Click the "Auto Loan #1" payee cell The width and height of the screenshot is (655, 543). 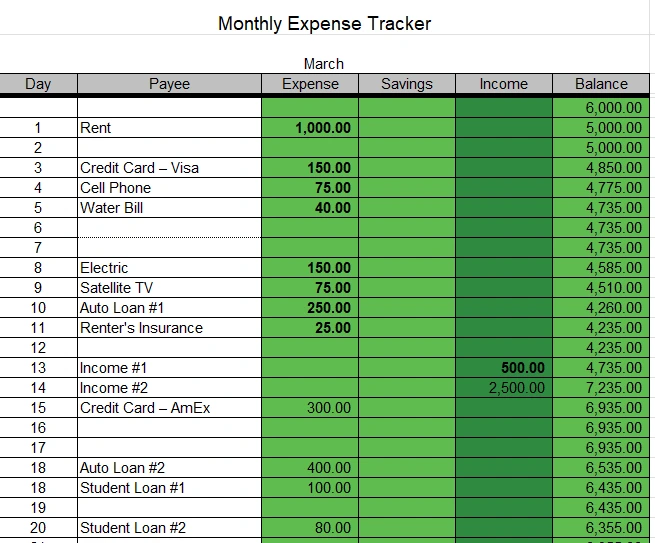tap(170, 308)
